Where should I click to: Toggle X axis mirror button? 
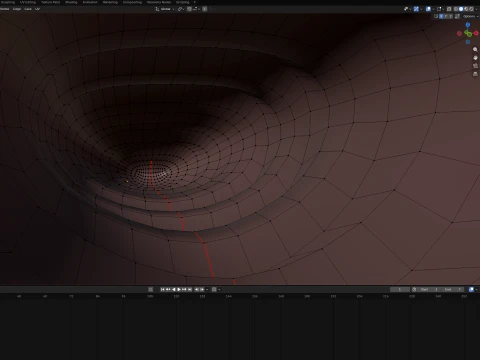[x=441, y=16]
